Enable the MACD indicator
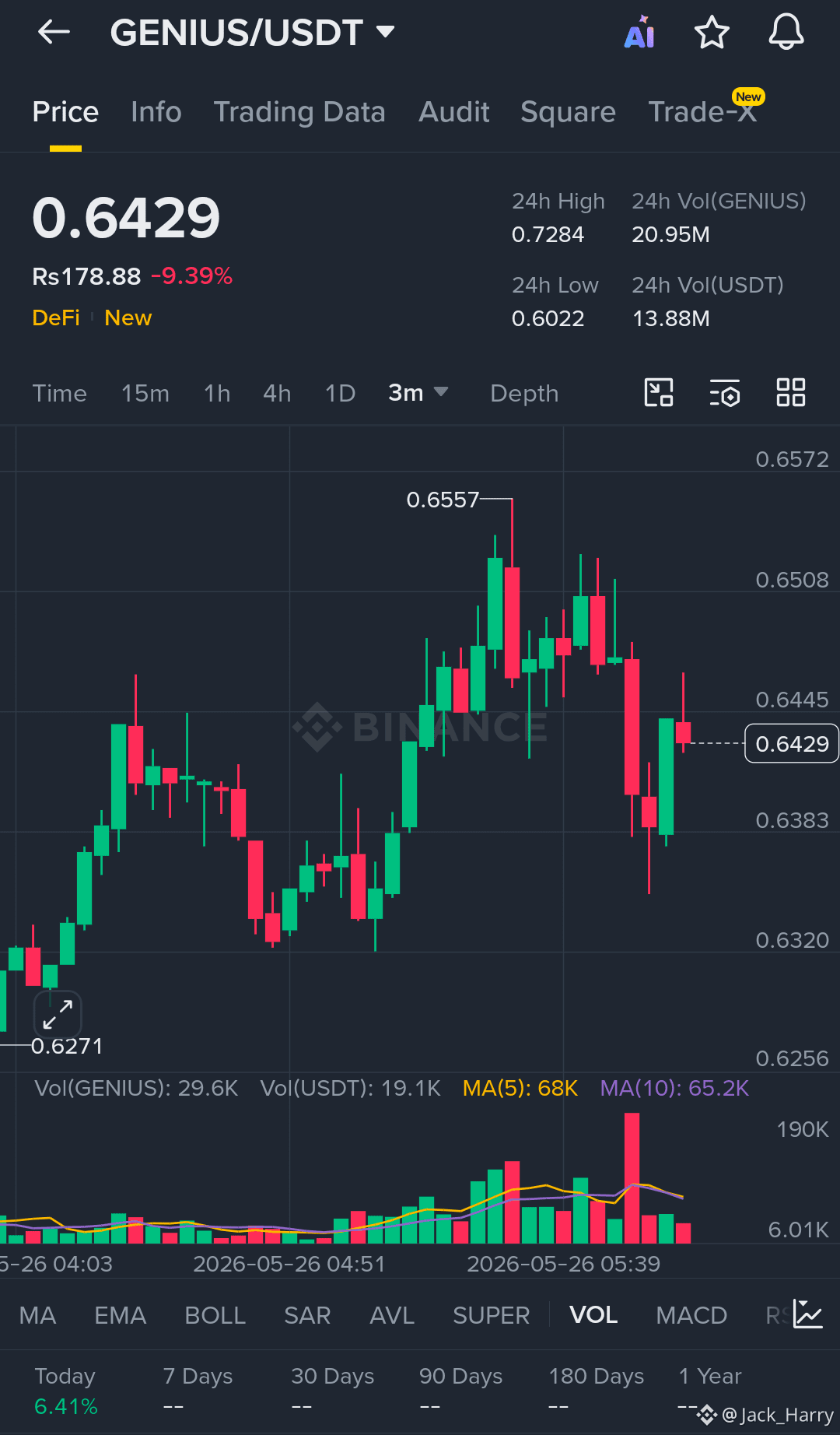 (x=691, y=1315)
